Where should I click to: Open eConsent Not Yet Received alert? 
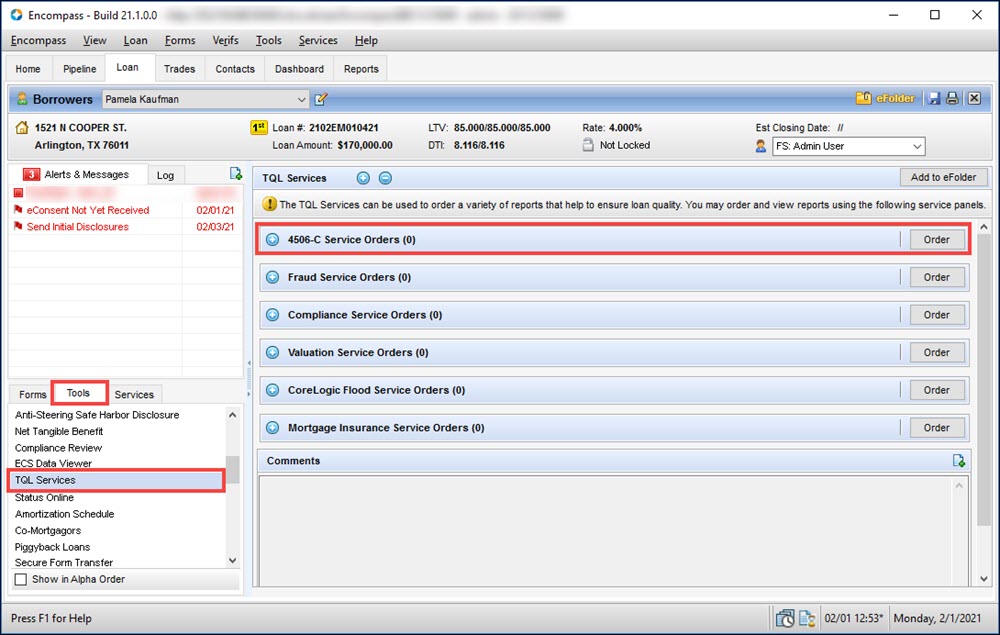click(88, 210)
